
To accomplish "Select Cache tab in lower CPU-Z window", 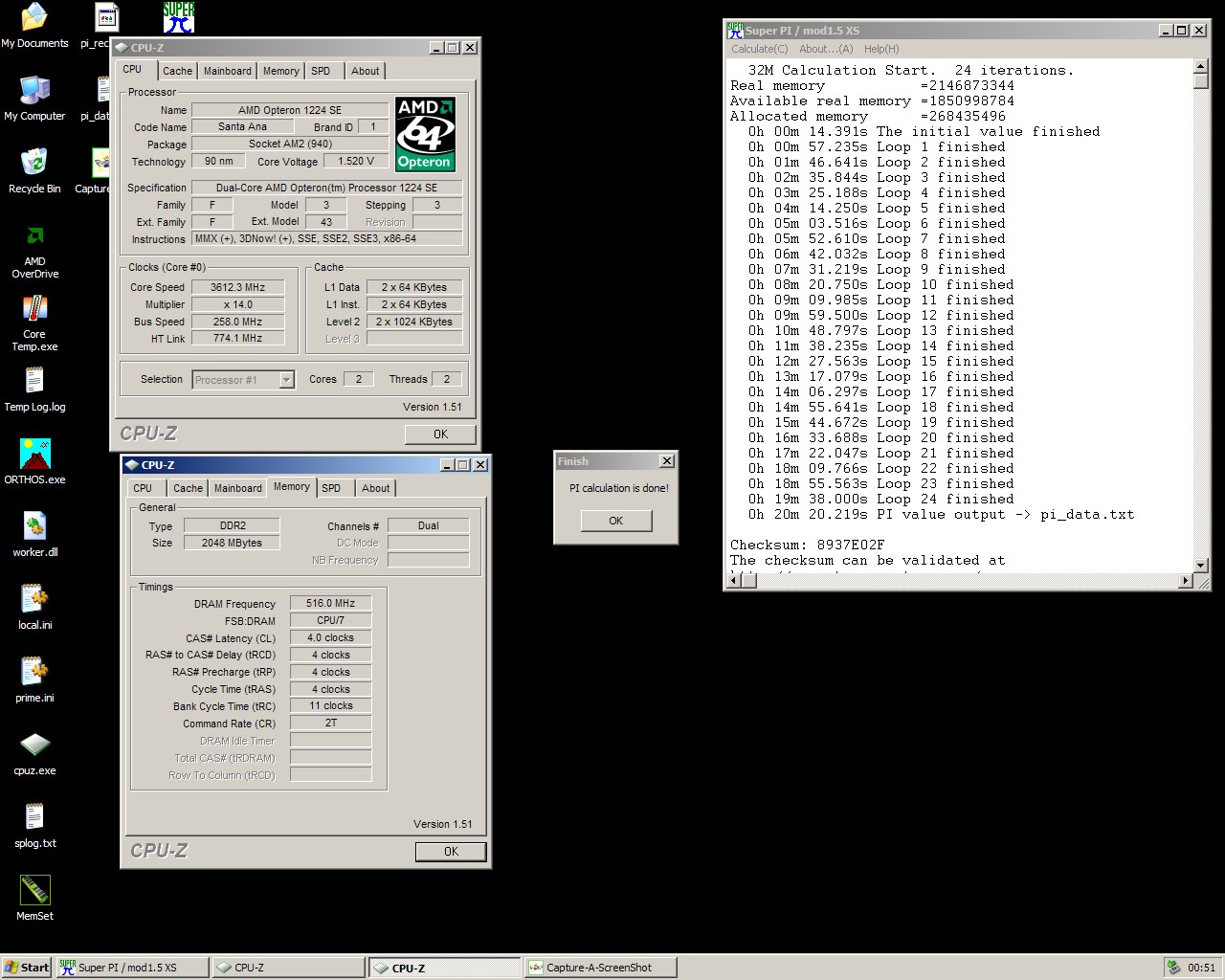I will [x=188, y=488].
